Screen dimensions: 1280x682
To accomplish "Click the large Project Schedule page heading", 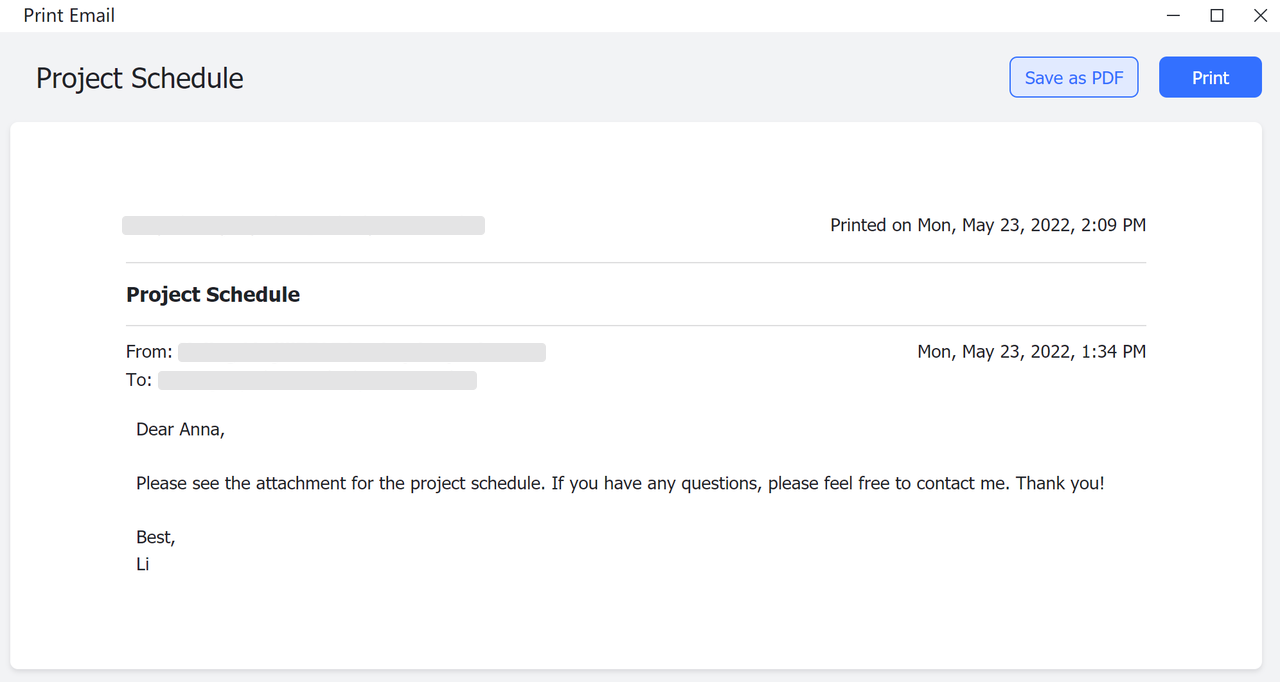I will [140, 79].
